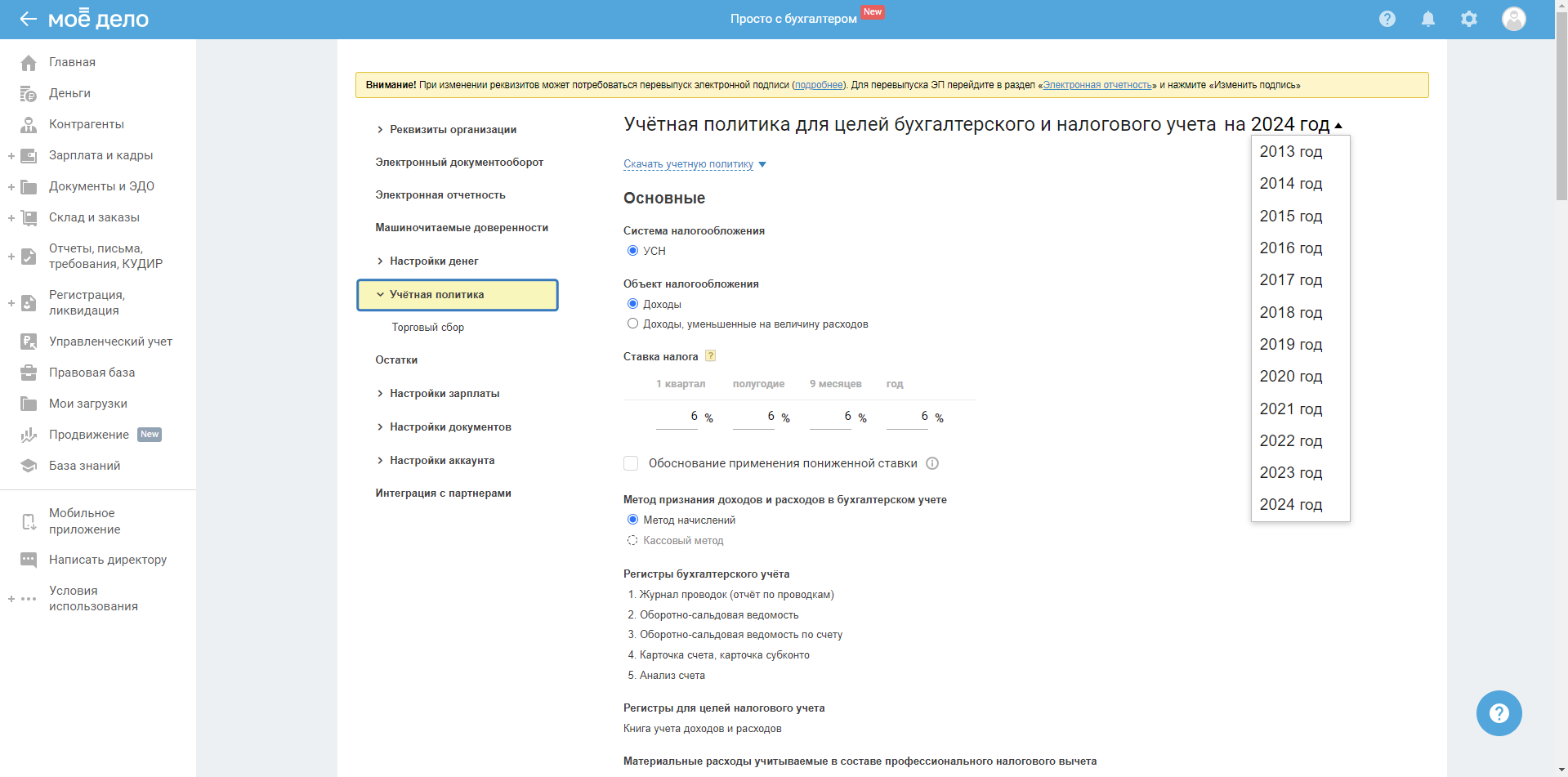
Task: Select the УСН tax system radio
Action: coord(632,251)
